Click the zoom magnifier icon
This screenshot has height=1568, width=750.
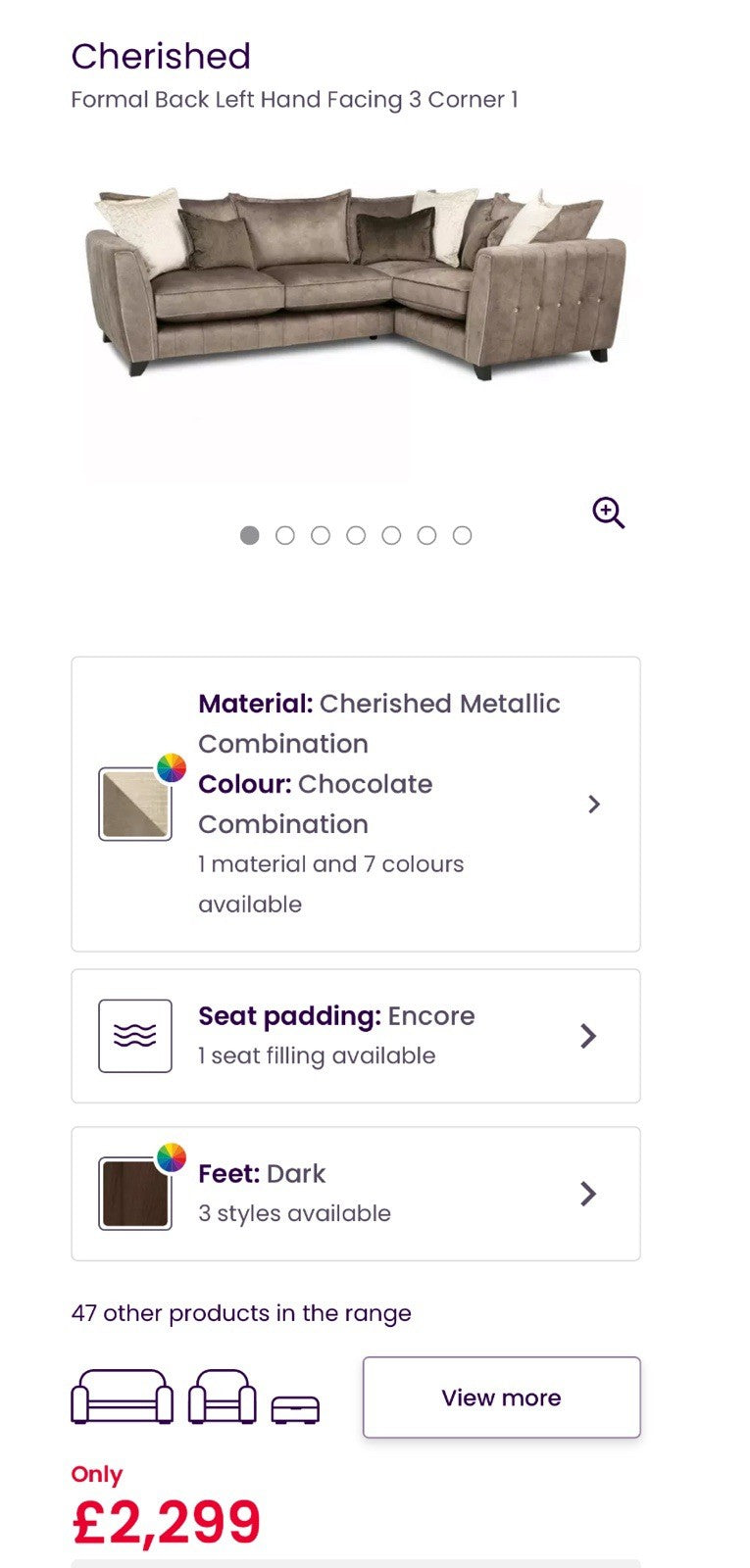pyautogui.click(x=608, y=513)
